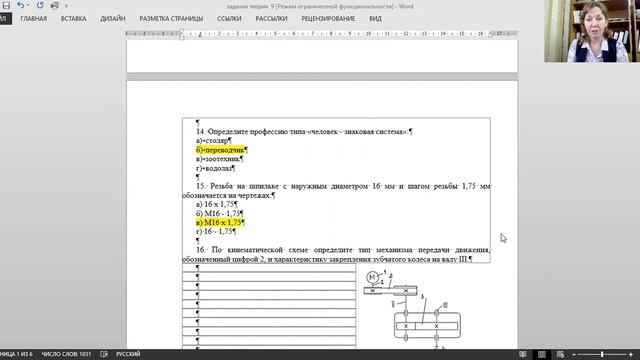
Task: Click the quick print icon
Action: coord(54,6)
